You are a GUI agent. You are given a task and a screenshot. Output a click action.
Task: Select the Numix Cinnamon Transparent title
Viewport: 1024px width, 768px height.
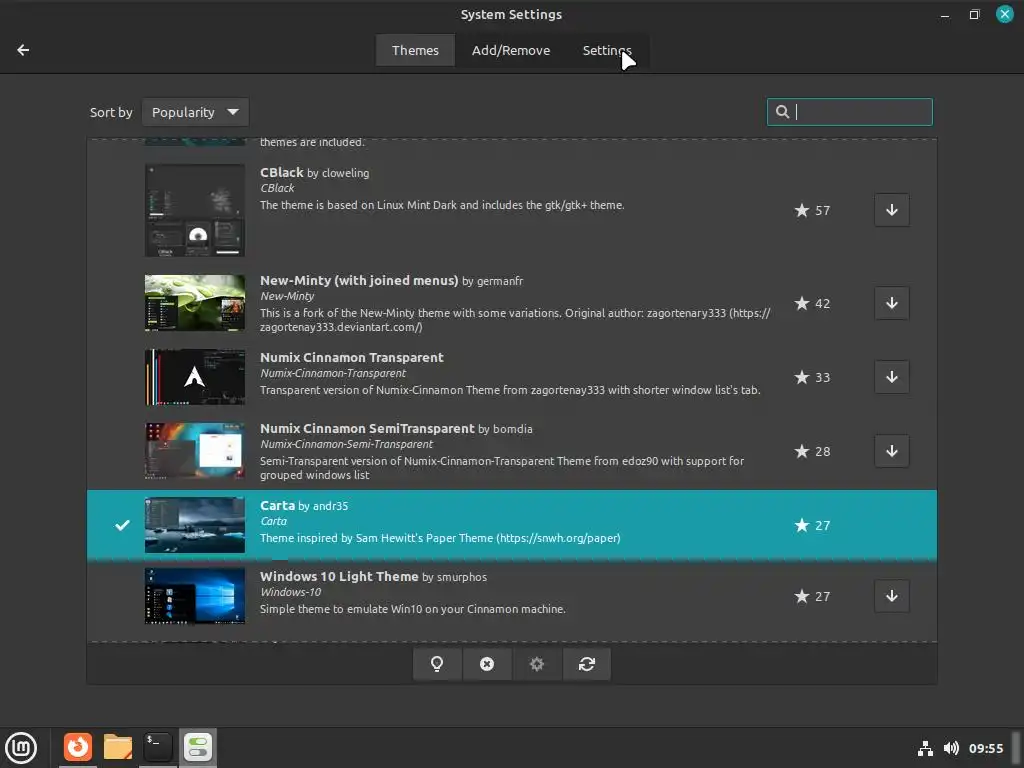click(x=351, y=357)
